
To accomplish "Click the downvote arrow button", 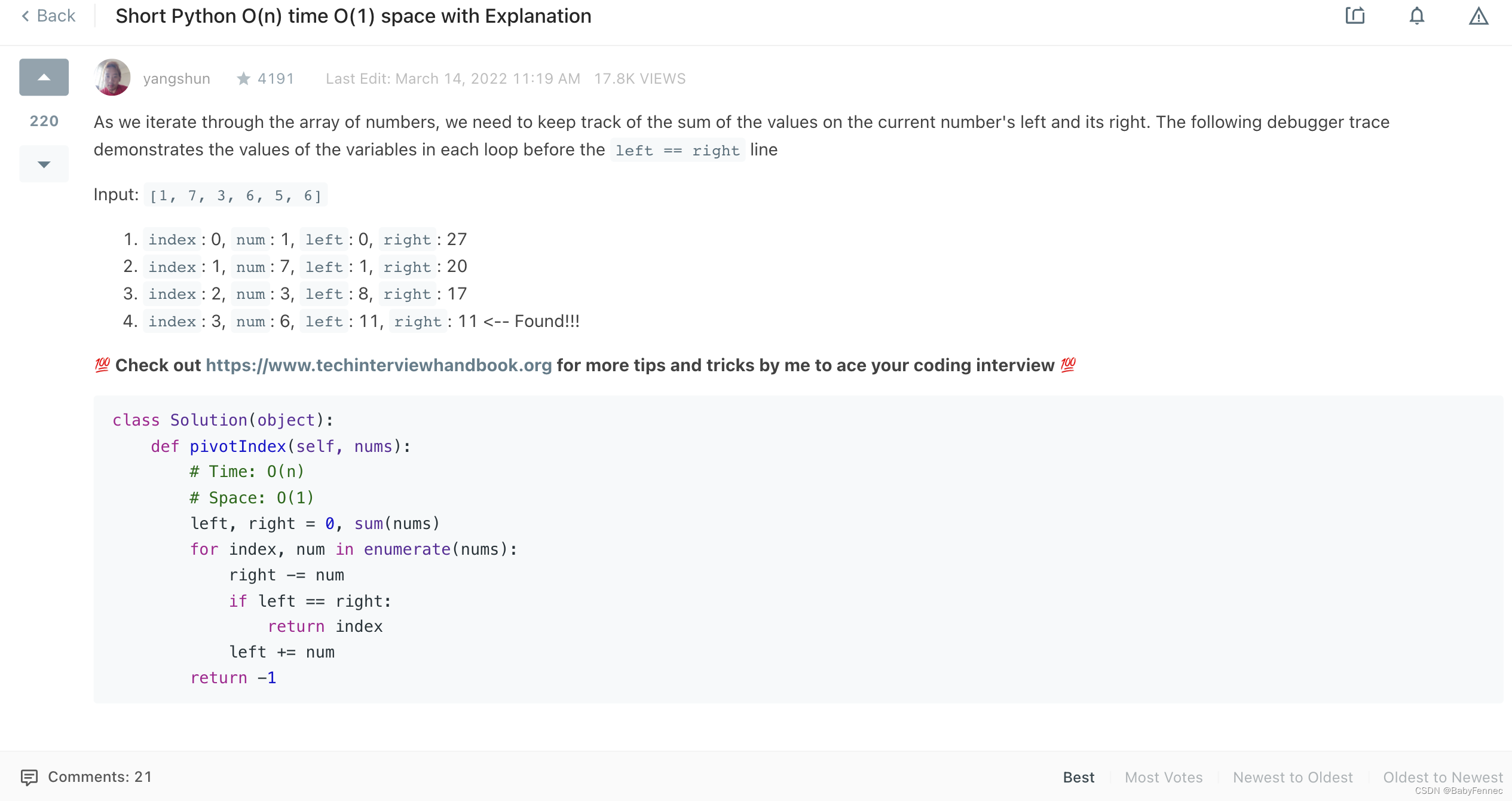I will coord(44,164).
